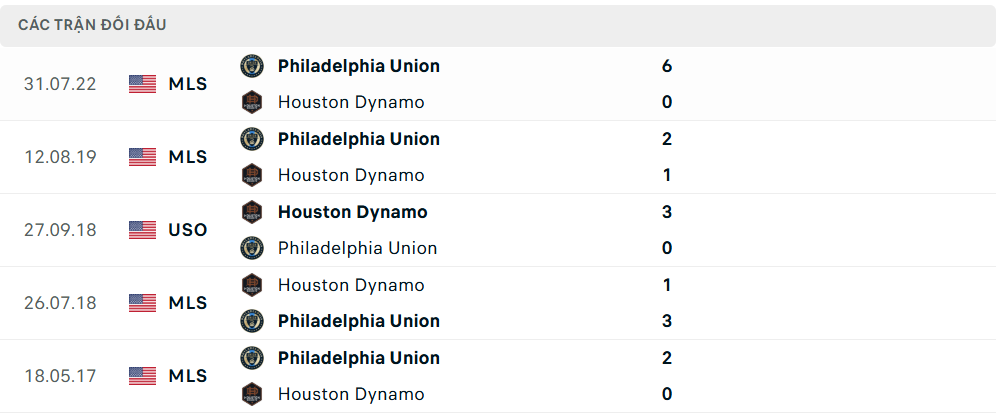Open Houston Dynamo winner name in 27.09.18 match

pyautogui.click(x=352, y=212)
